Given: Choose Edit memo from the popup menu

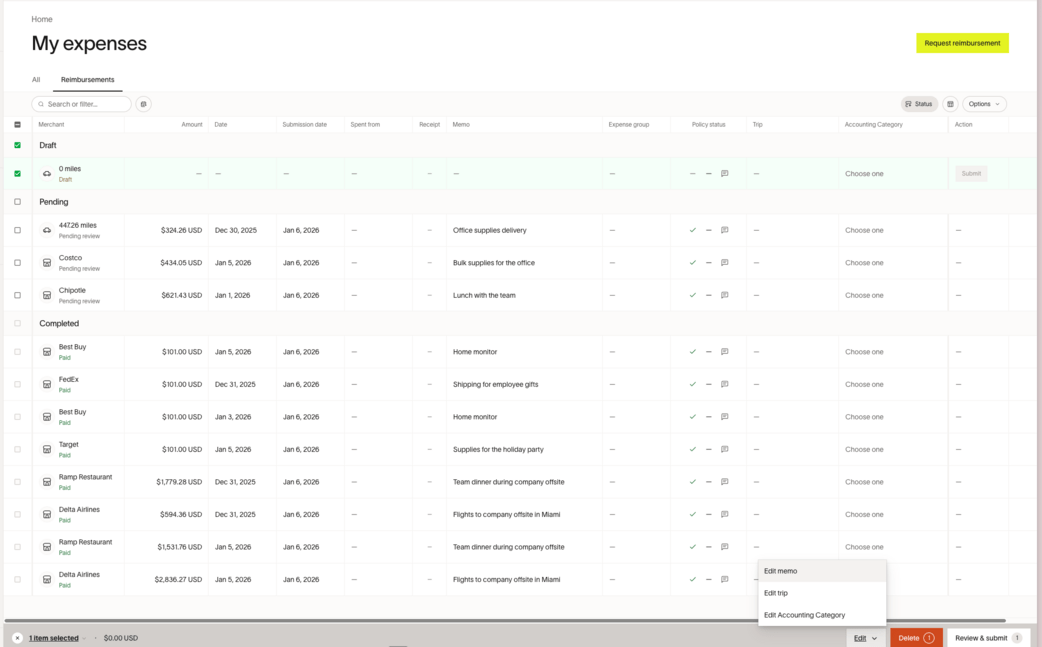Looking at the screenshot, I should coord(781,571).
